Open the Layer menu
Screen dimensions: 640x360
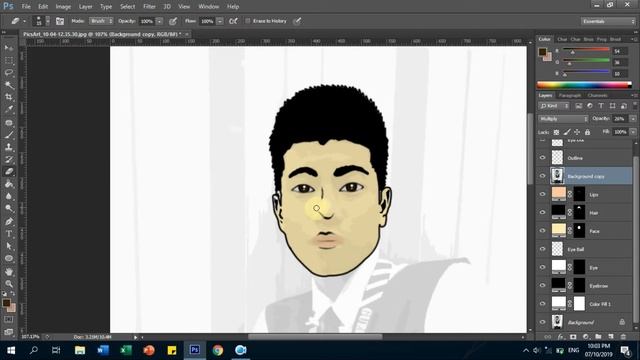tap(85, 7)
